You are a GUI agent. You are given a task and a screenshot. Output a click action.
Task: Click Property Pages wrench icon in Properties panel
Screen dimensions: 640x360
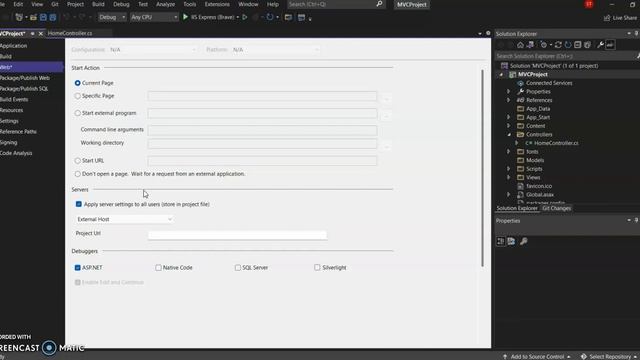coord(524,241)
